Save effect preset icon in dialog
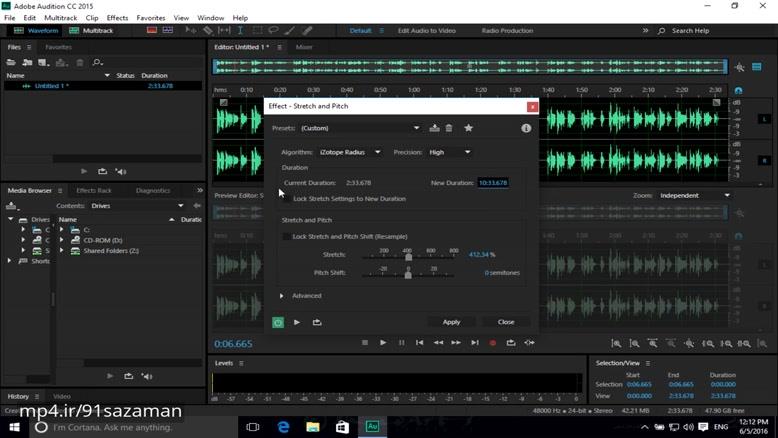778x438 pixels. point(434,128)
